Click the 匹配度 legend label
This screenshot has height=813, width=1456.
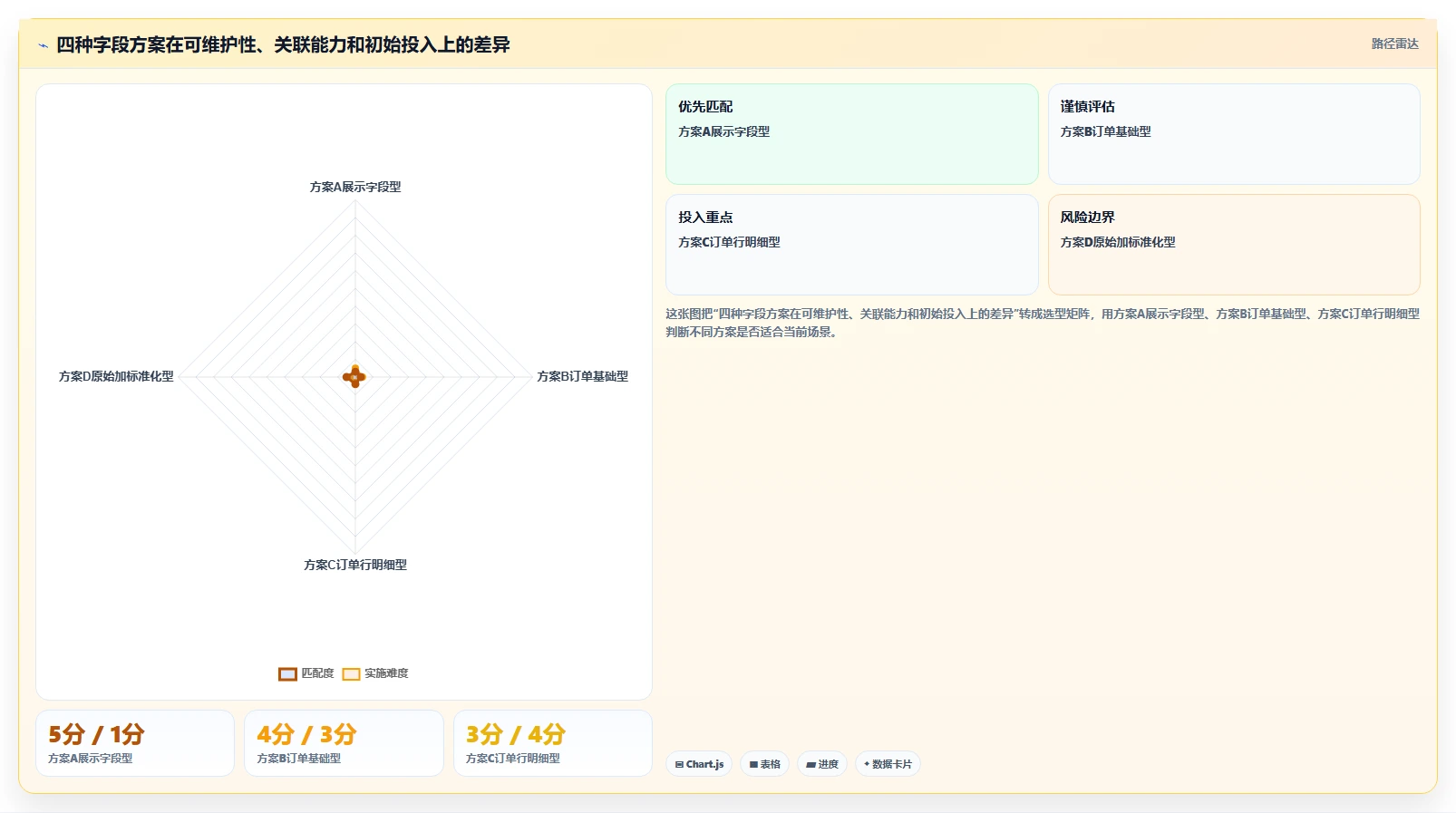(317, 673)
